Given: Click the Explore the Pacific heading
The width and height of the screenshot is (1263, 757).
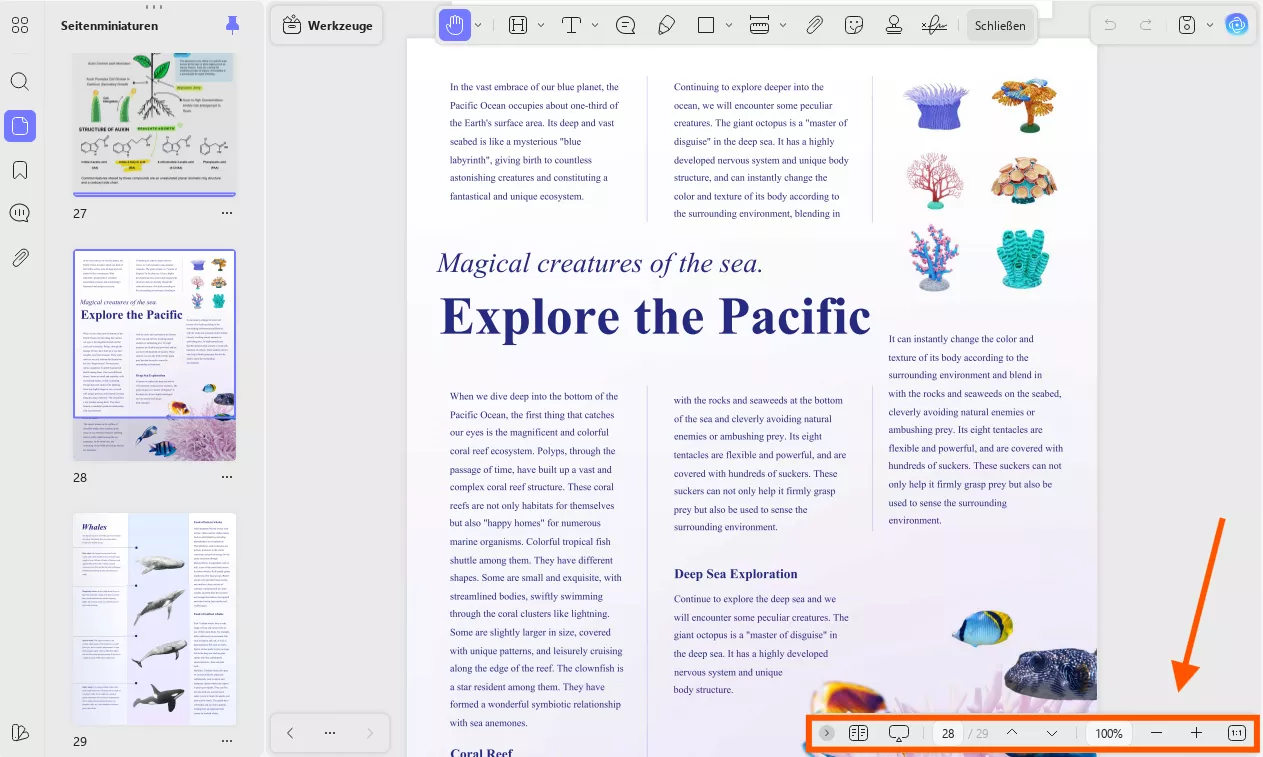Looking at the screenshot, I should click(655, 317).
